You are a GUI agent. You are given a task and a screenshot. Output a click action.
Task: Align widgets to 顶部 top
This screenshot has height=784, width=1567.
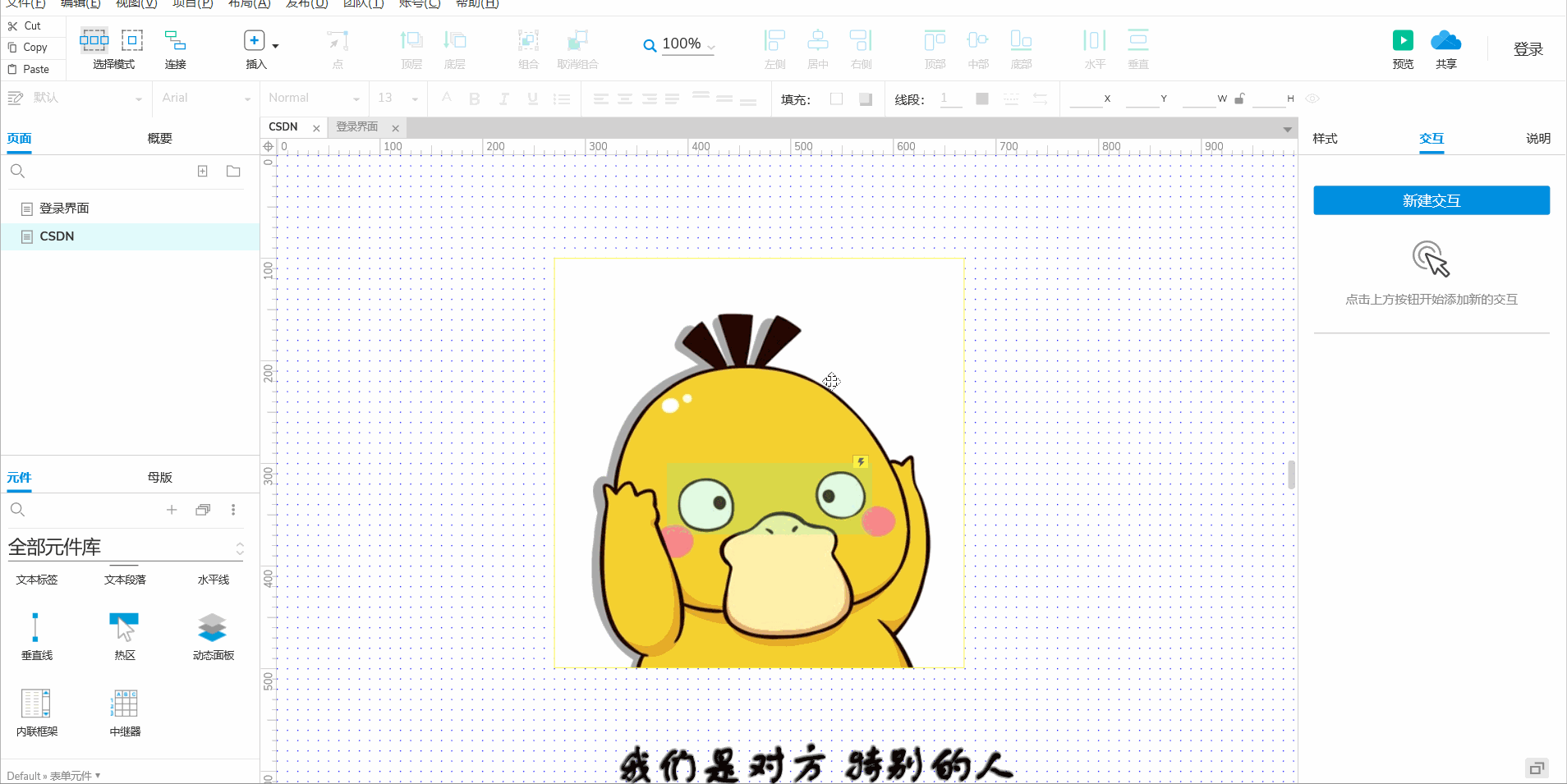(x=935, y=48)
